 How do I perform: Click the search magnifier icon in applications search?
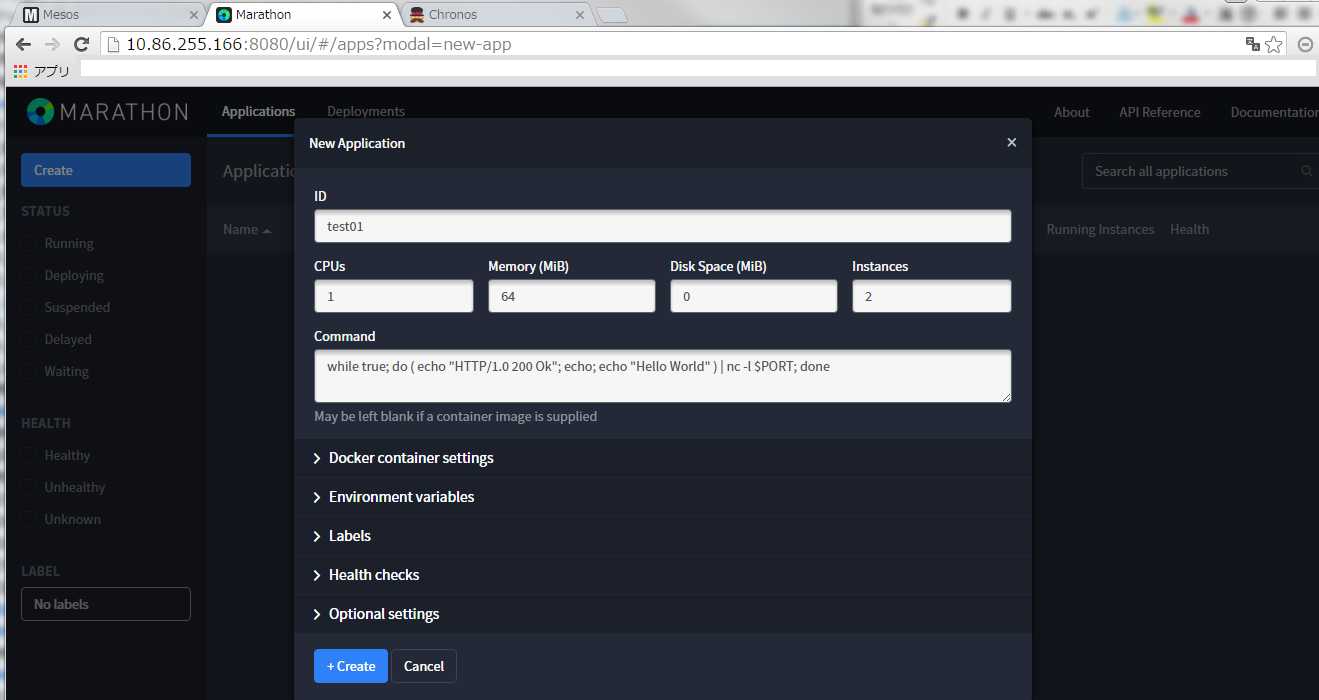1306,171
